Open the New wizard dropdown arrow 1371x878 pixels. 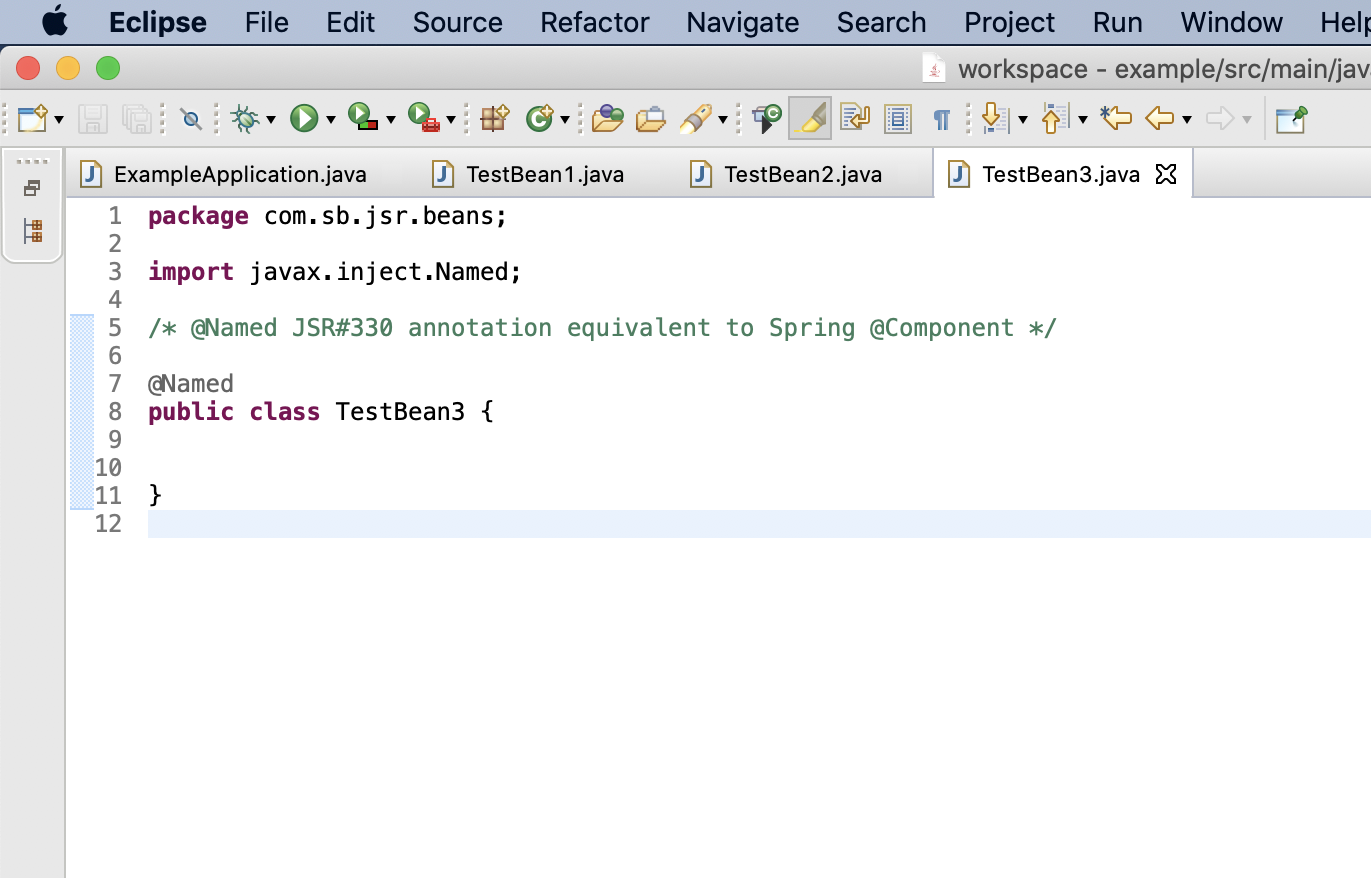coord(59,120)
